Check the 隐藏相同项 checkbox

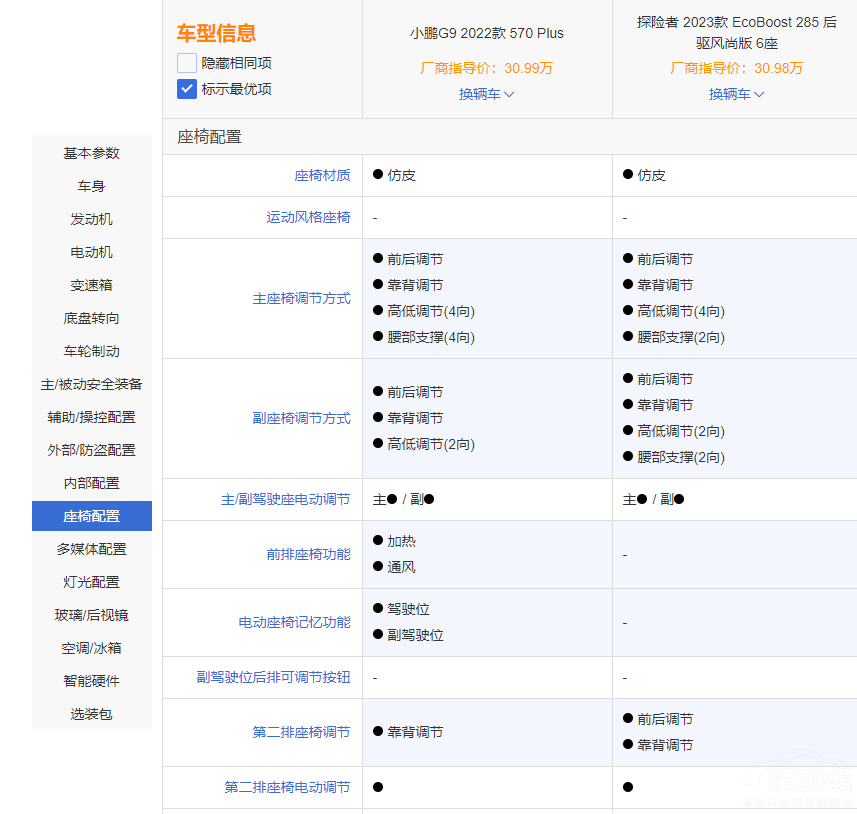point(187,63)
